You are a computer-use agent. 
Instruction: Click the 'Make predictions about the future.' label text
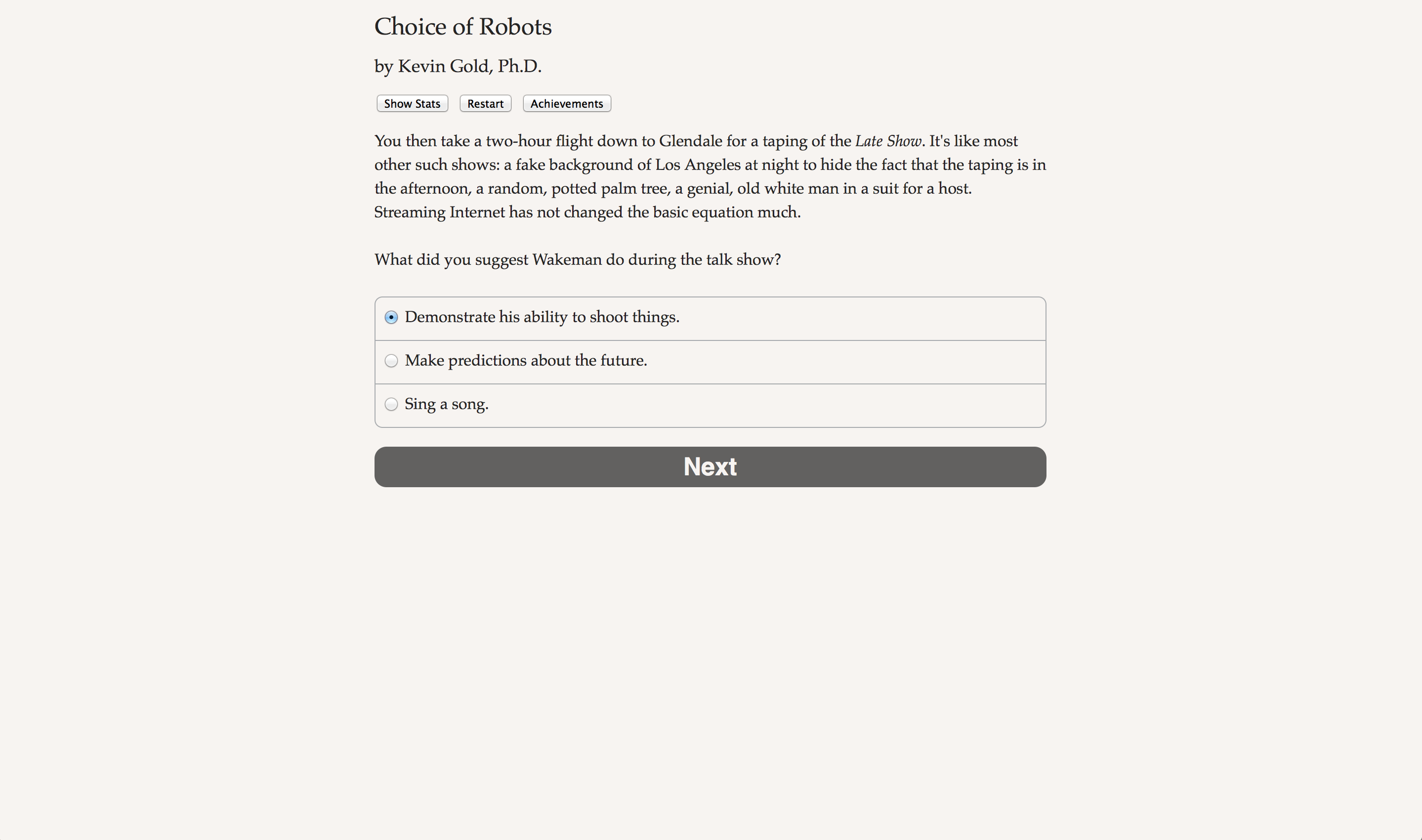526,361
